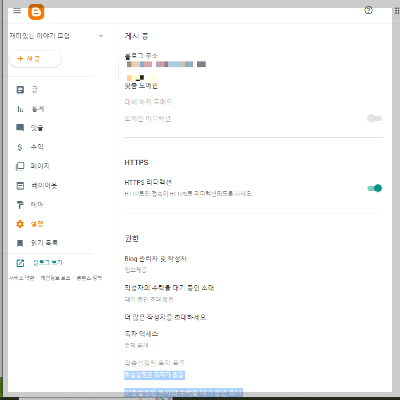This screenshot has height=400, width=400.
Task: Click the '게시 중' publishing section heading
Action: tap(136, 36)
